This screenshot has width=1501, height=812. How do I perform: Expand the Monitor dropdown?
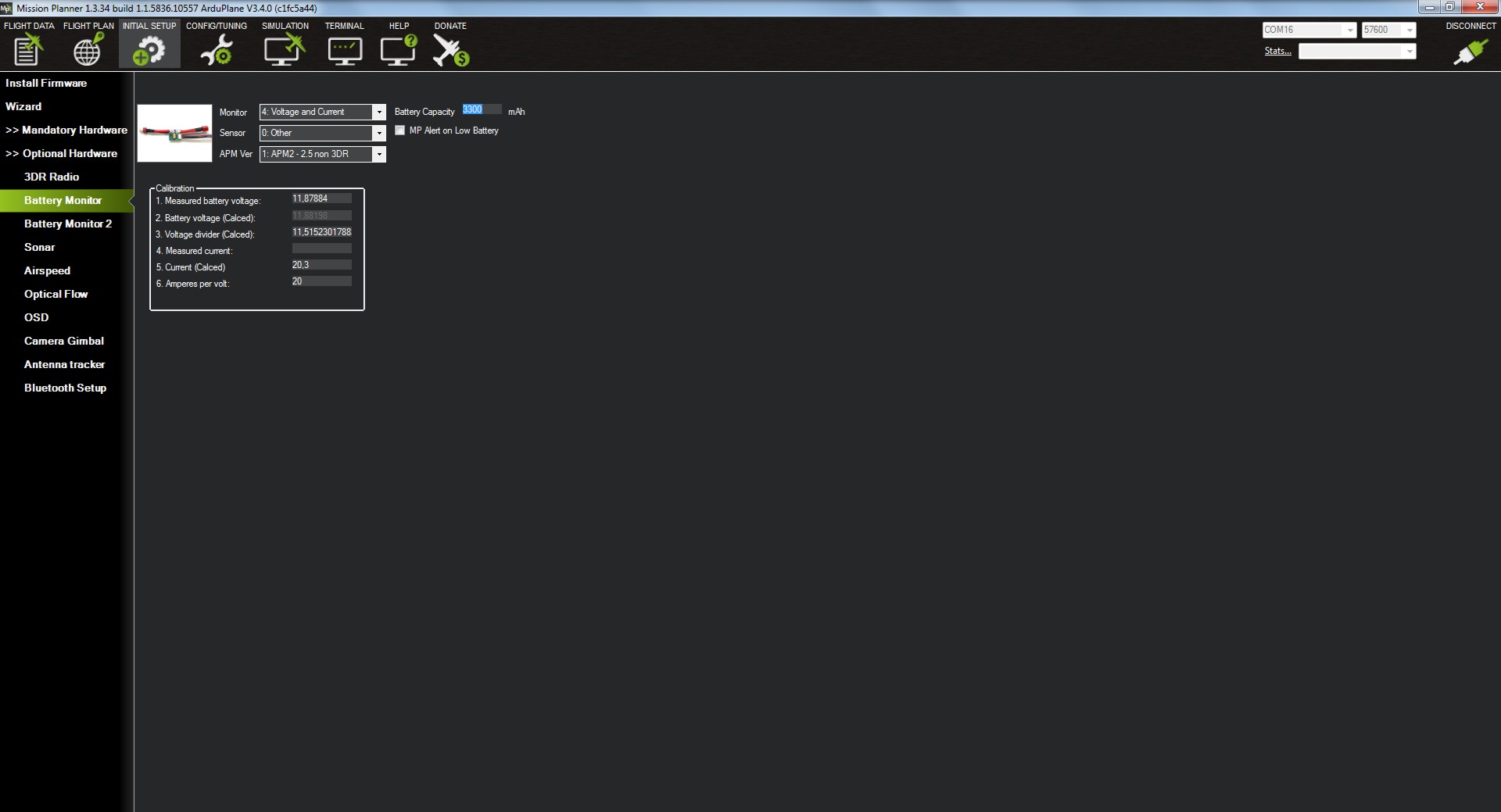[379, 113]
